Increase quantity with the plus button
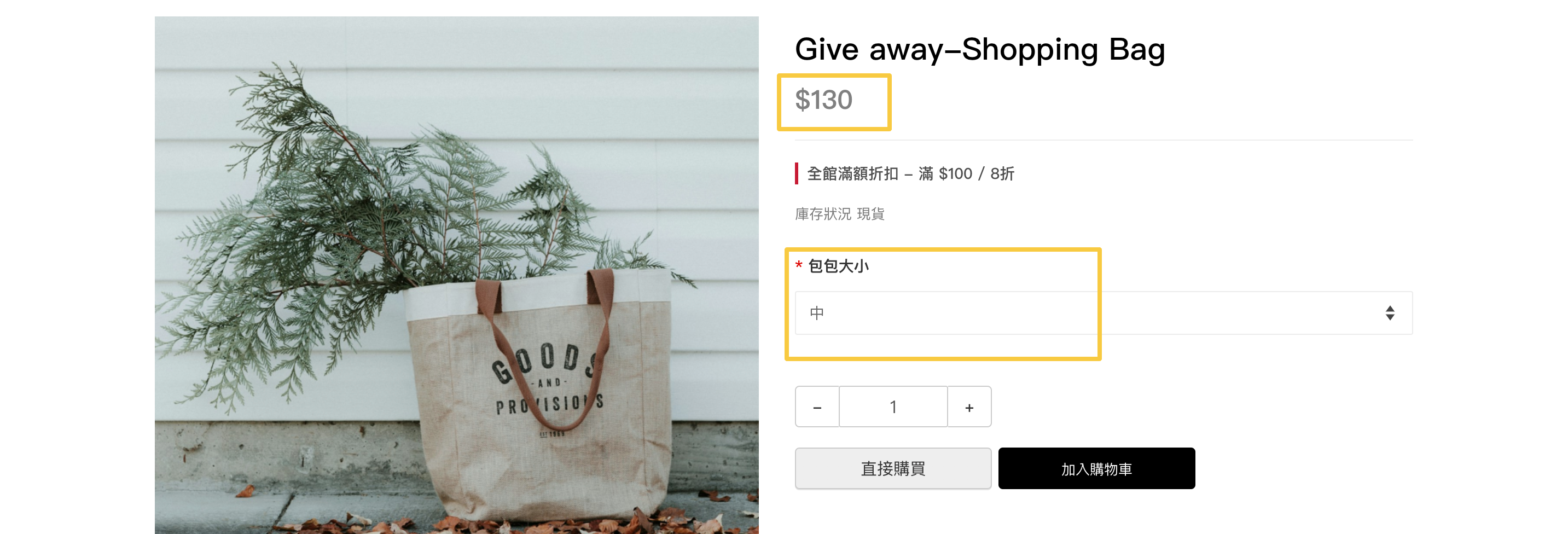The height and width of the screenshot is (534, 1568). tap(969, 407)
